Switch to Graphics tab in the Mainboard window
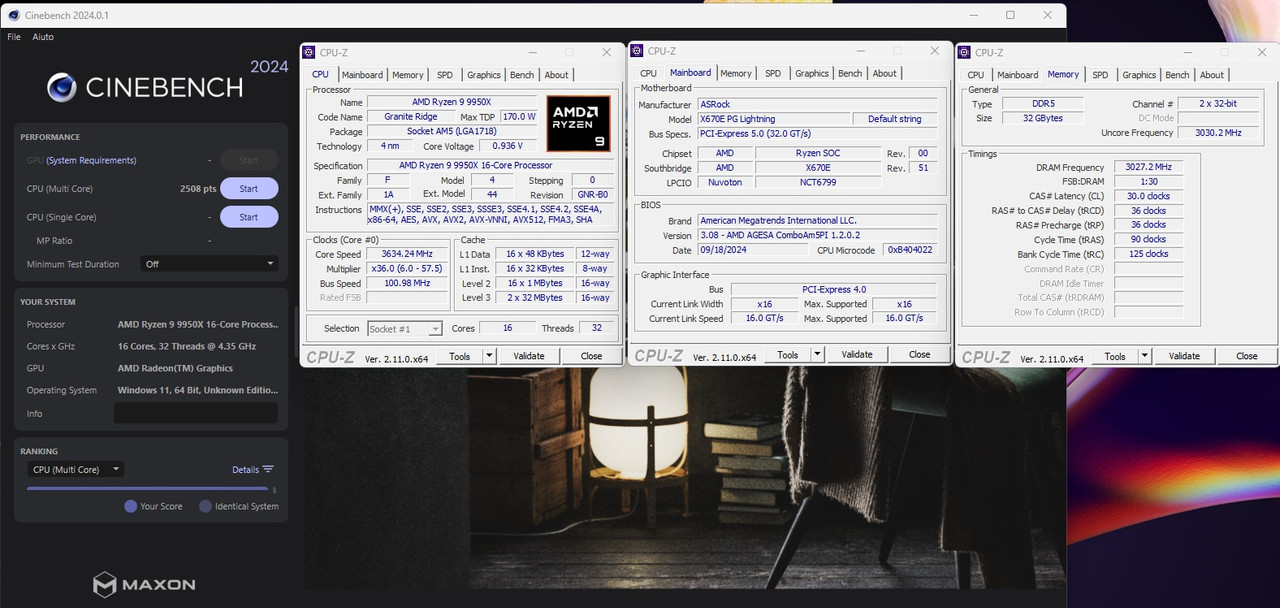The height and width of the screenshot is (608, 1280). click(812, 73)
